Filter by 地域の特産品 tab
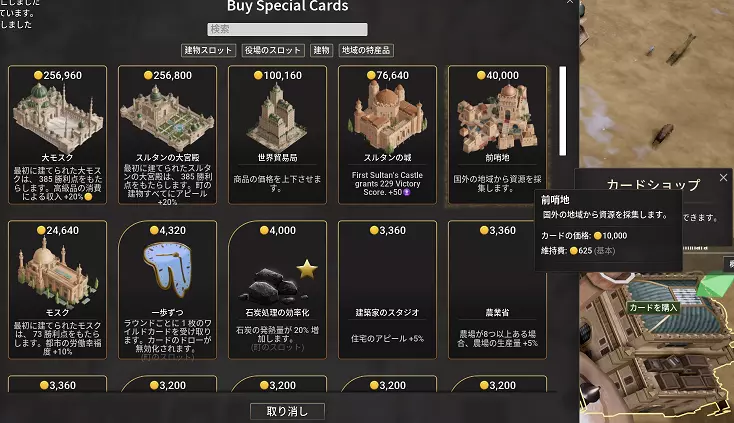The image size is (734, 423). [x=366, y=50]
